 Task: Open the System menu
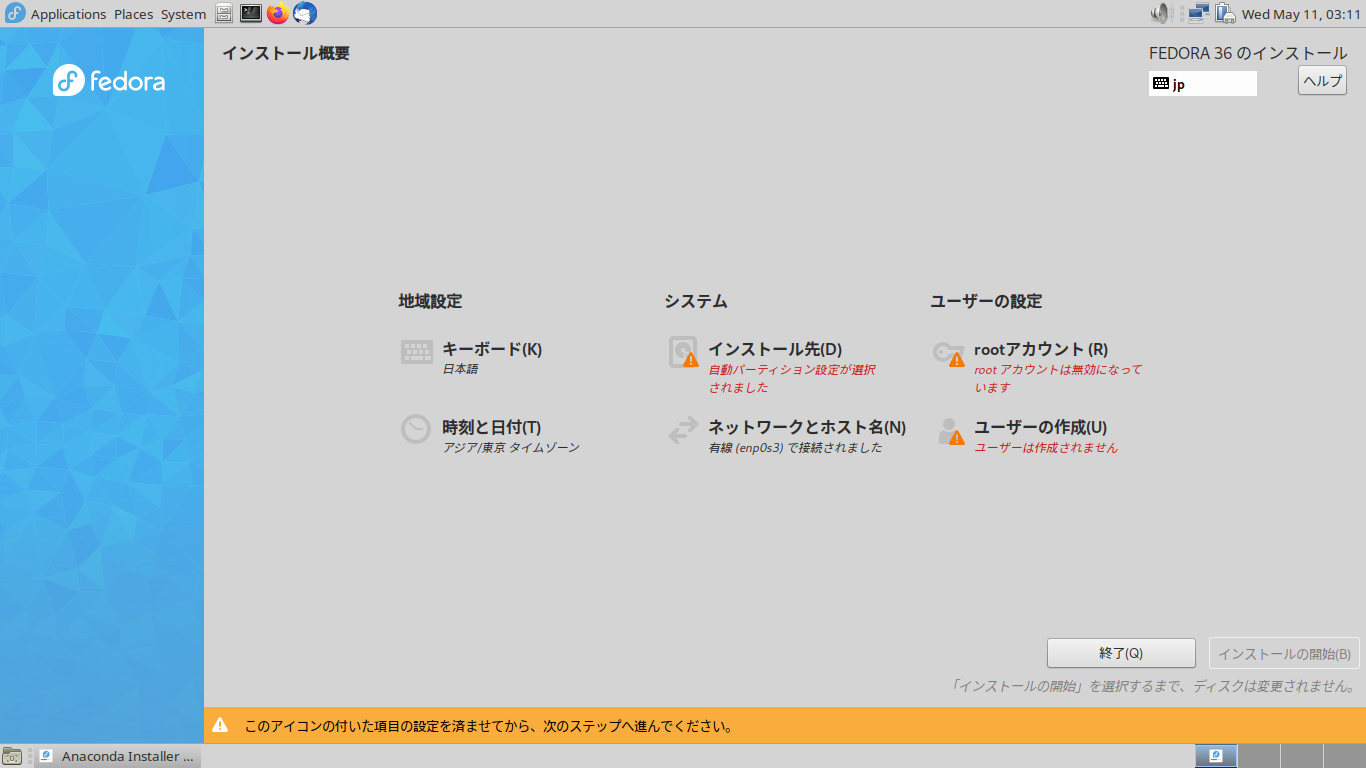click(x=183, y=14)
